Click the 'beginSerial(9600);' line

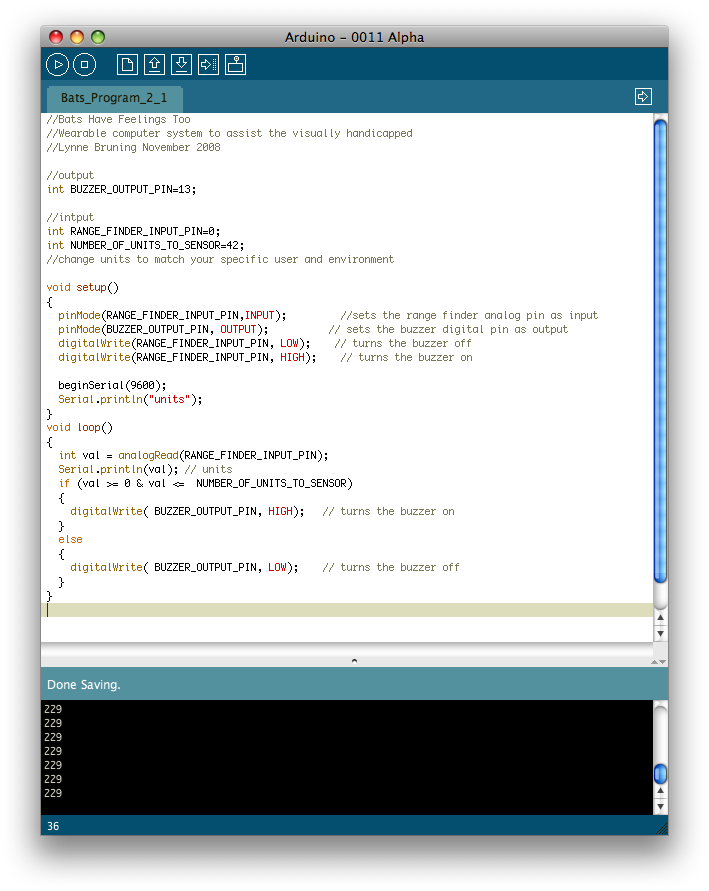click(x=112, y=385)
